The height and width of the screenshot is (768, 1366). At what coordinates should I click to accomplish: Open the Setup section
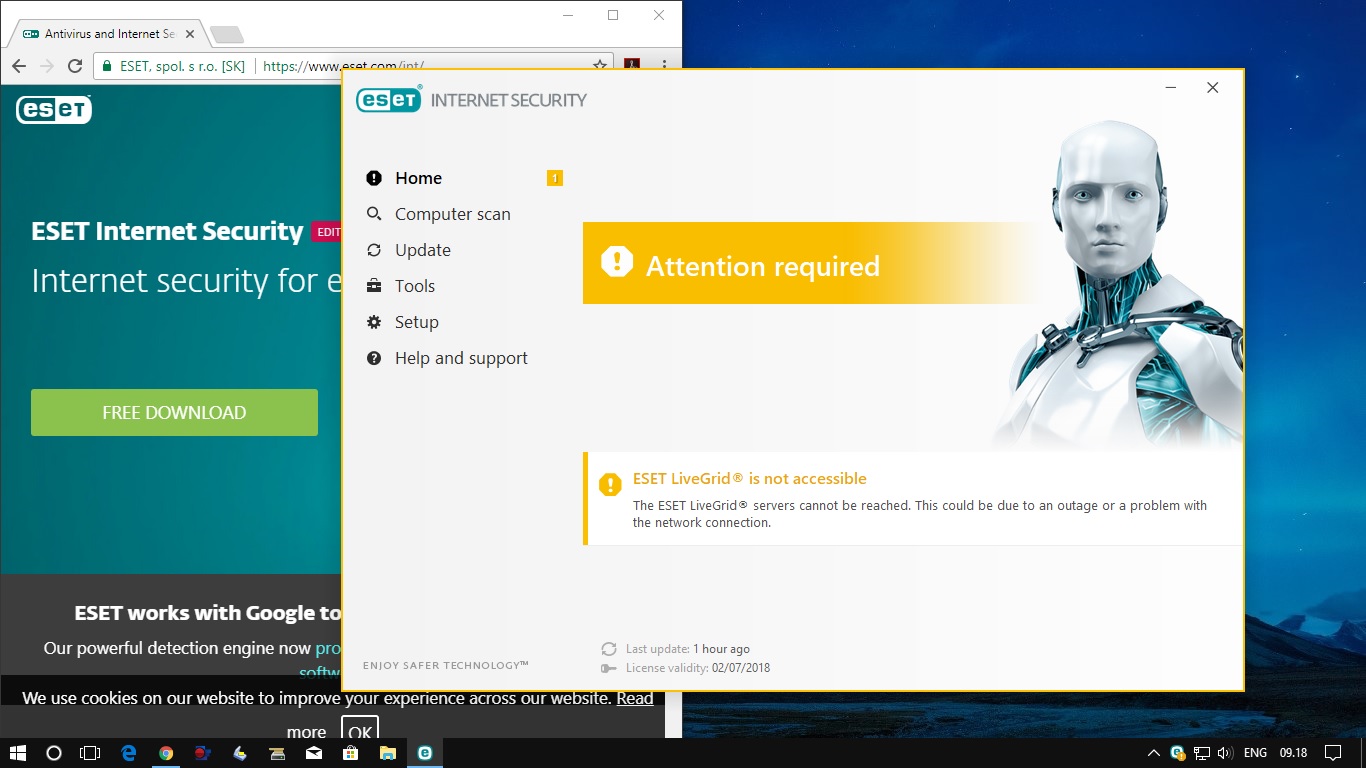coord(416,322)
